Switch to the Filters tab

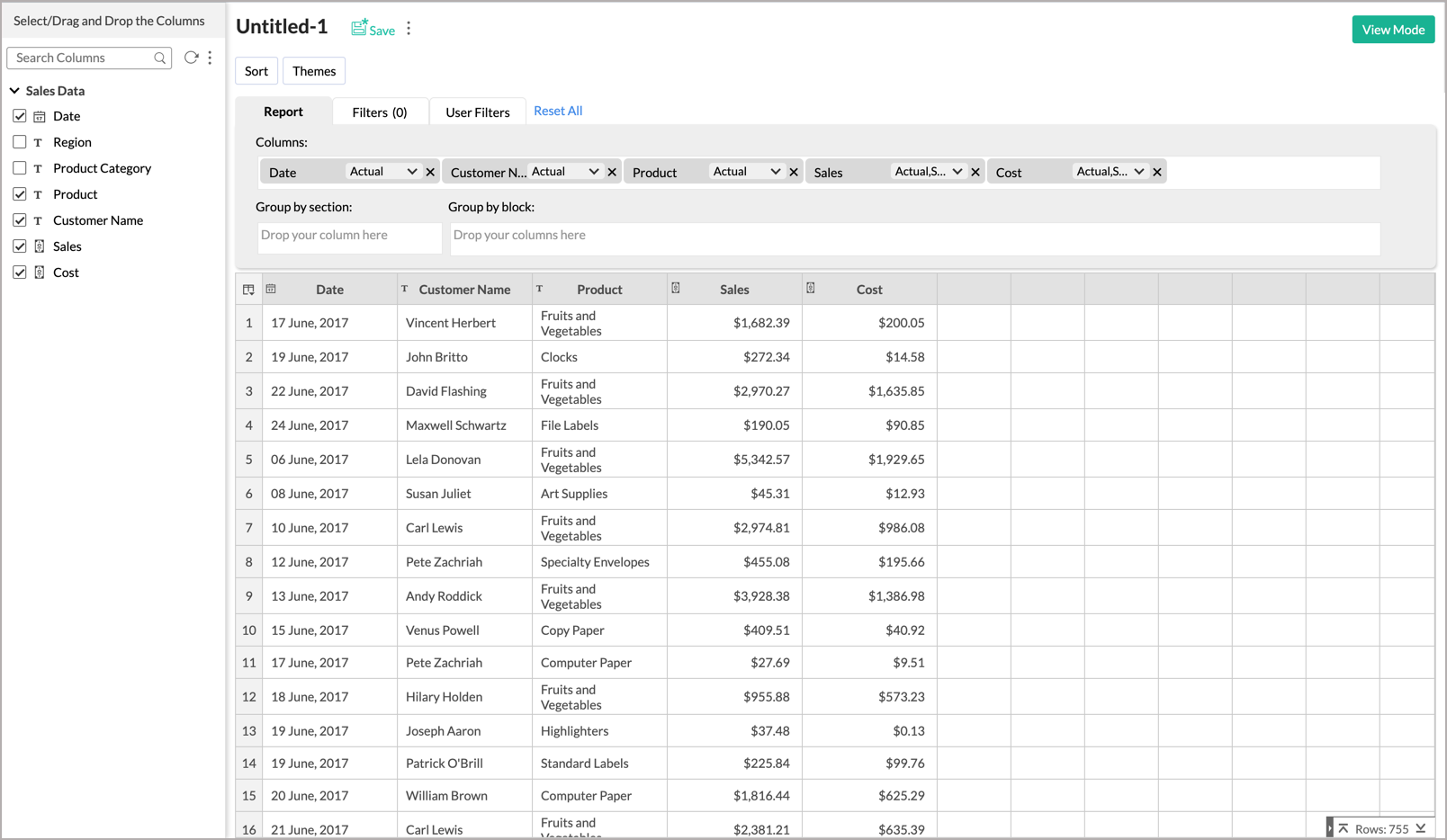(380, 111)
